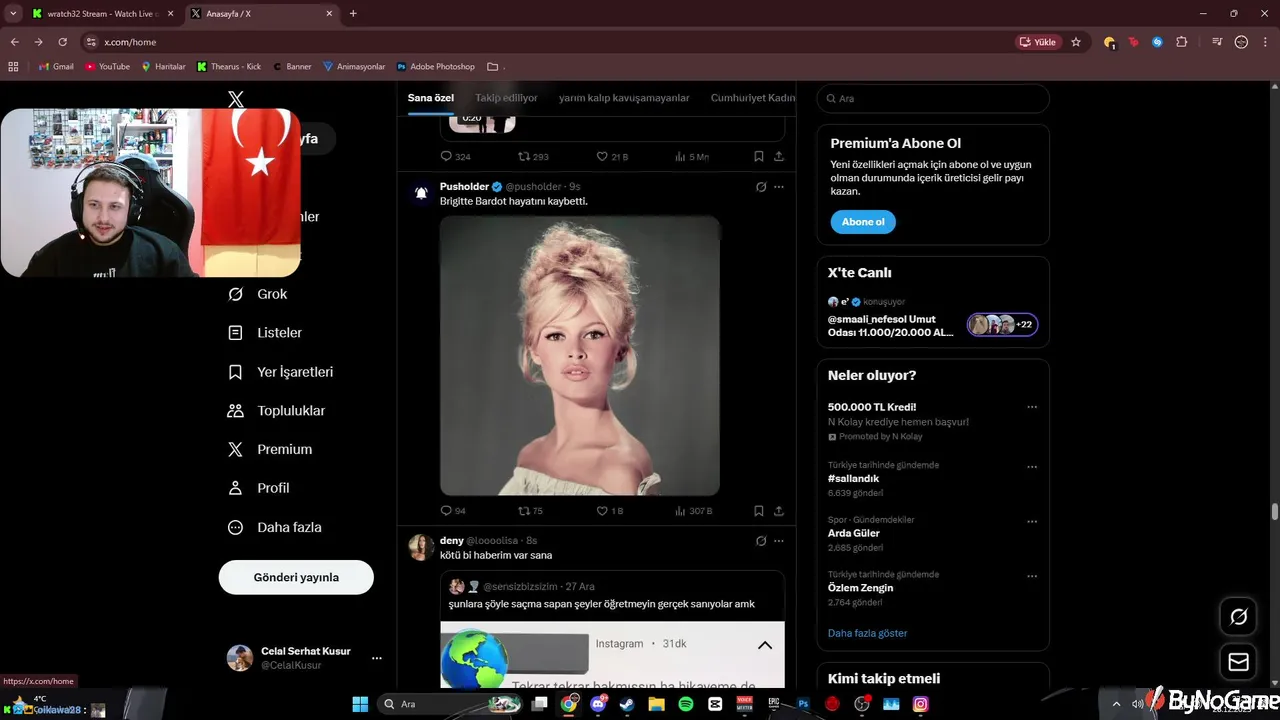Open Steam from the taskbar
This screenshot has width=1280, height=720.
(627, 704)
